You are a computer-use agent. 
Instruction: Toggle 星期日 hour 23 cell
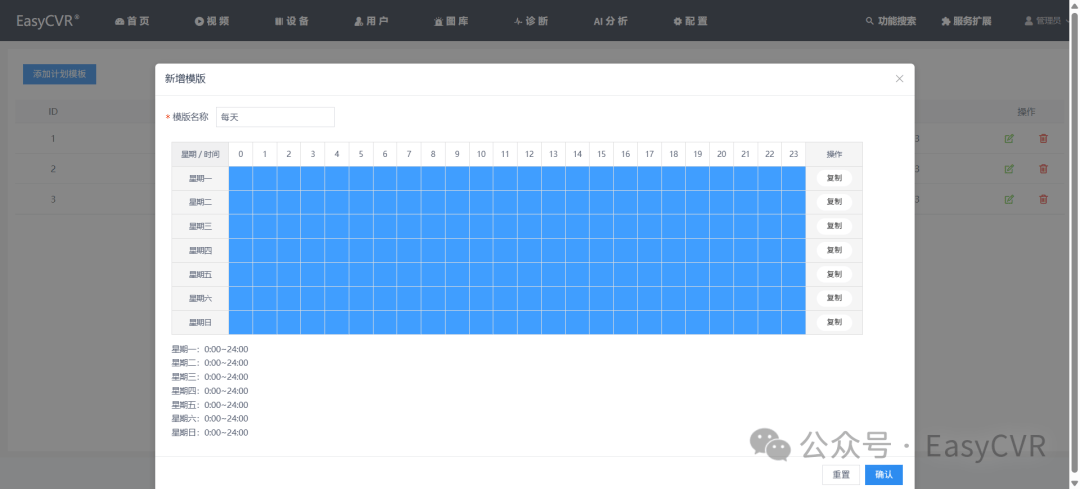[x=793, y=322]
